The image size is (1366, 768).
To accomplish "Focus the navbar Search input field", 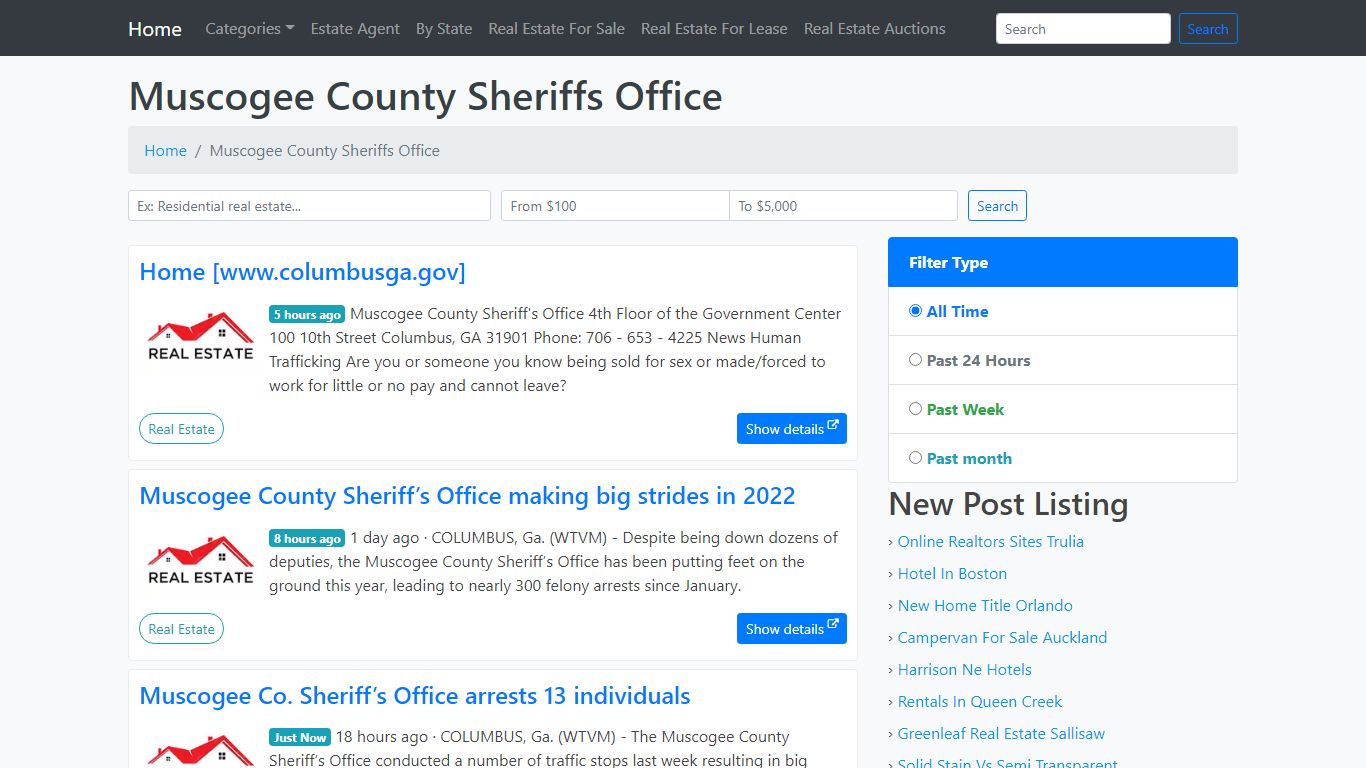I will (1083, 29).
